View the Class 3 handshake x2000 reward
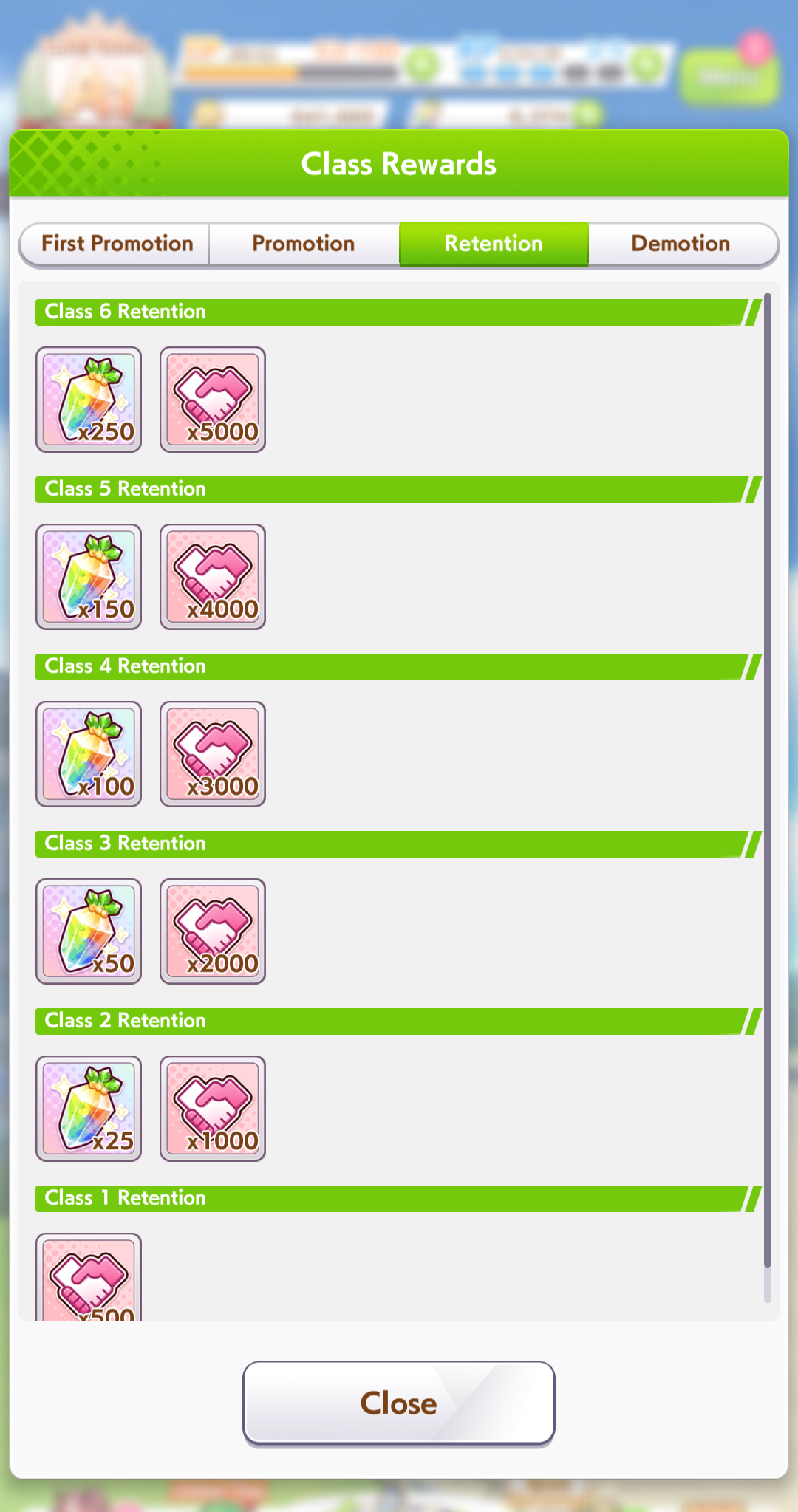The image size is (798, 1512). coord(213,931)
